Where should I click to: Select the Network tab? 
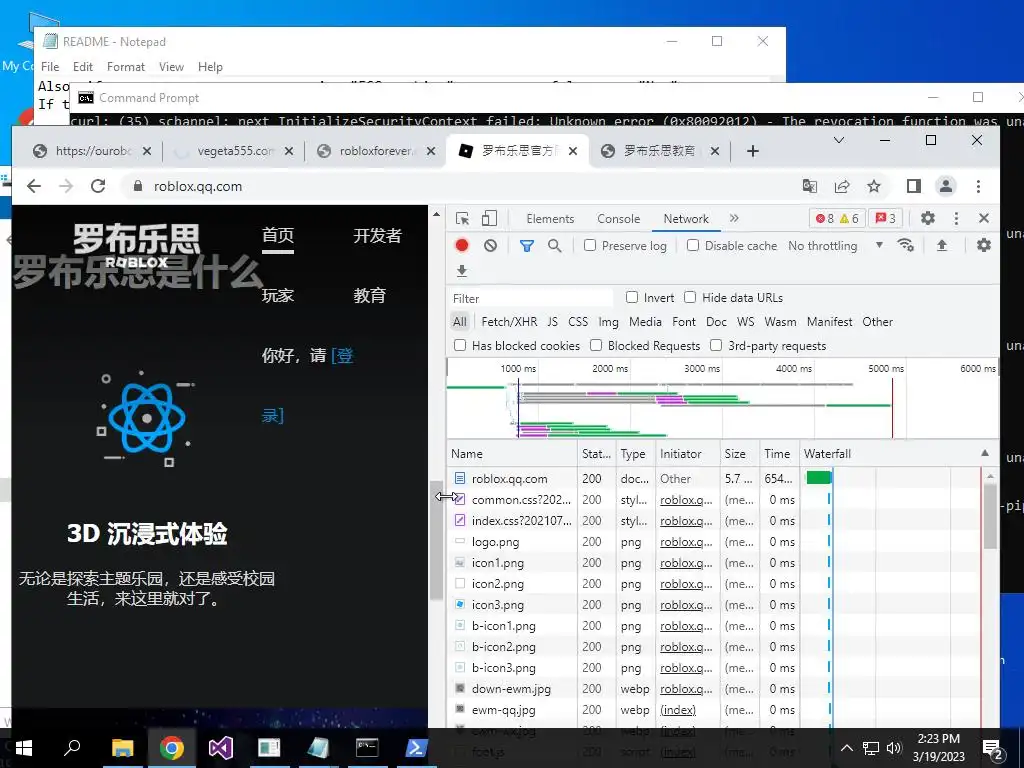pyautogui.click(x=686, y=219)
